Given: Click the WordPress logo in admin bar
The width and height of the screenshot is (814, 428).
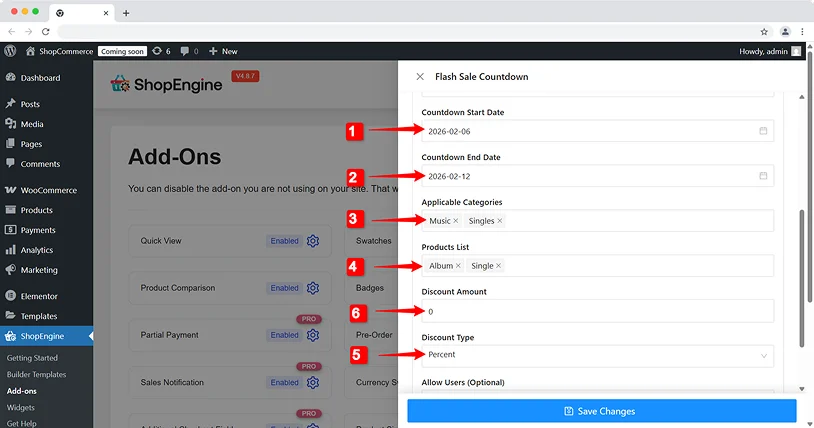Looking at the screenshot, I should tap(10, 51).
